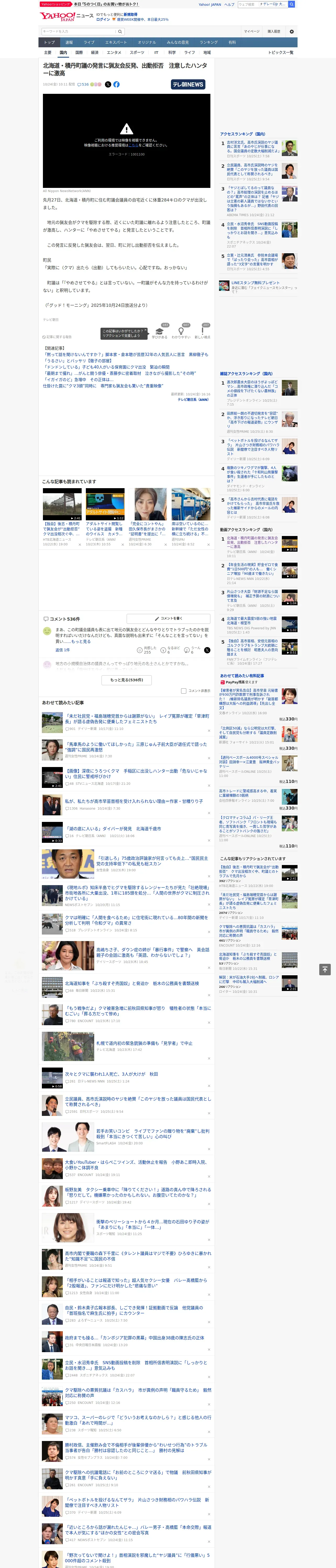Screen dimensions: 336x1568
Task: Open the 国際 category
Action: coord(79,52)
